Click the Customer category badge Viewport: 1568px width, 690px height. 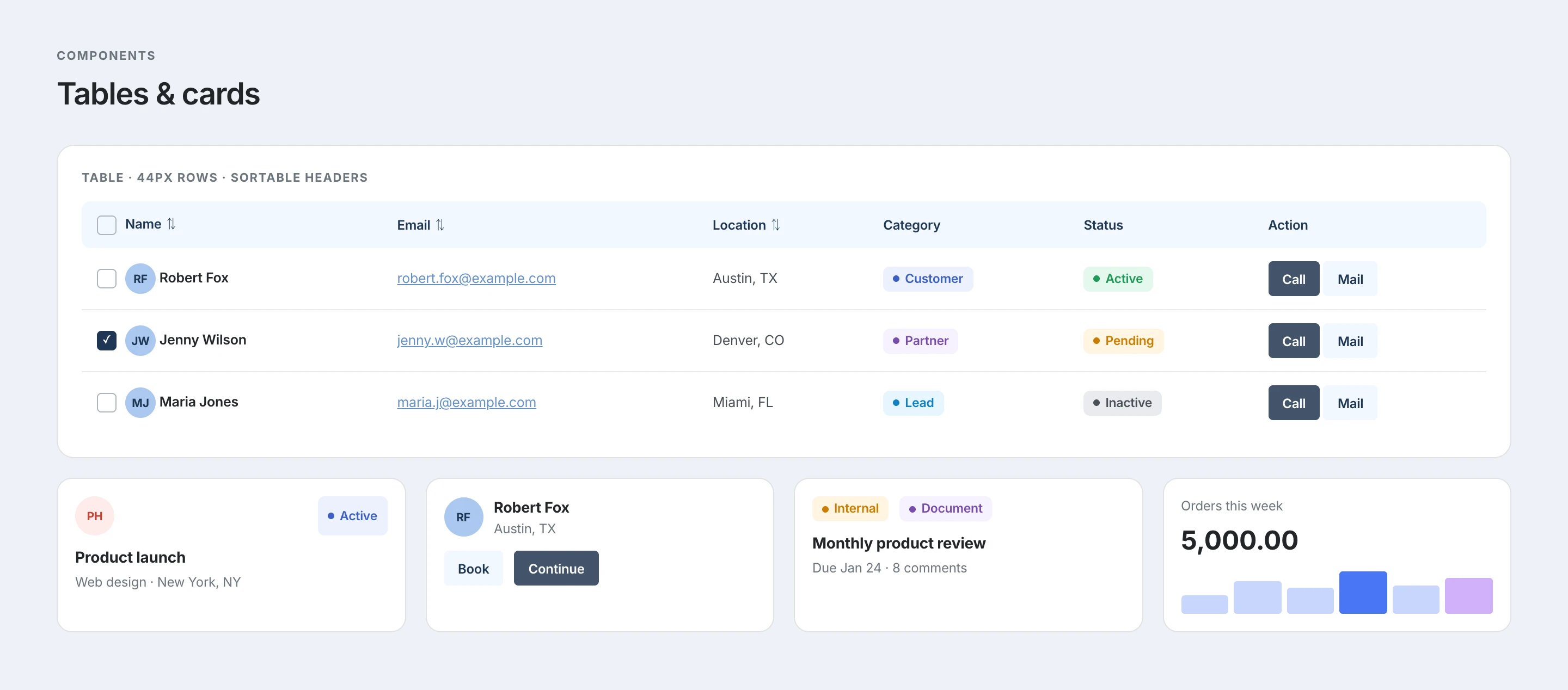[928, 279]
